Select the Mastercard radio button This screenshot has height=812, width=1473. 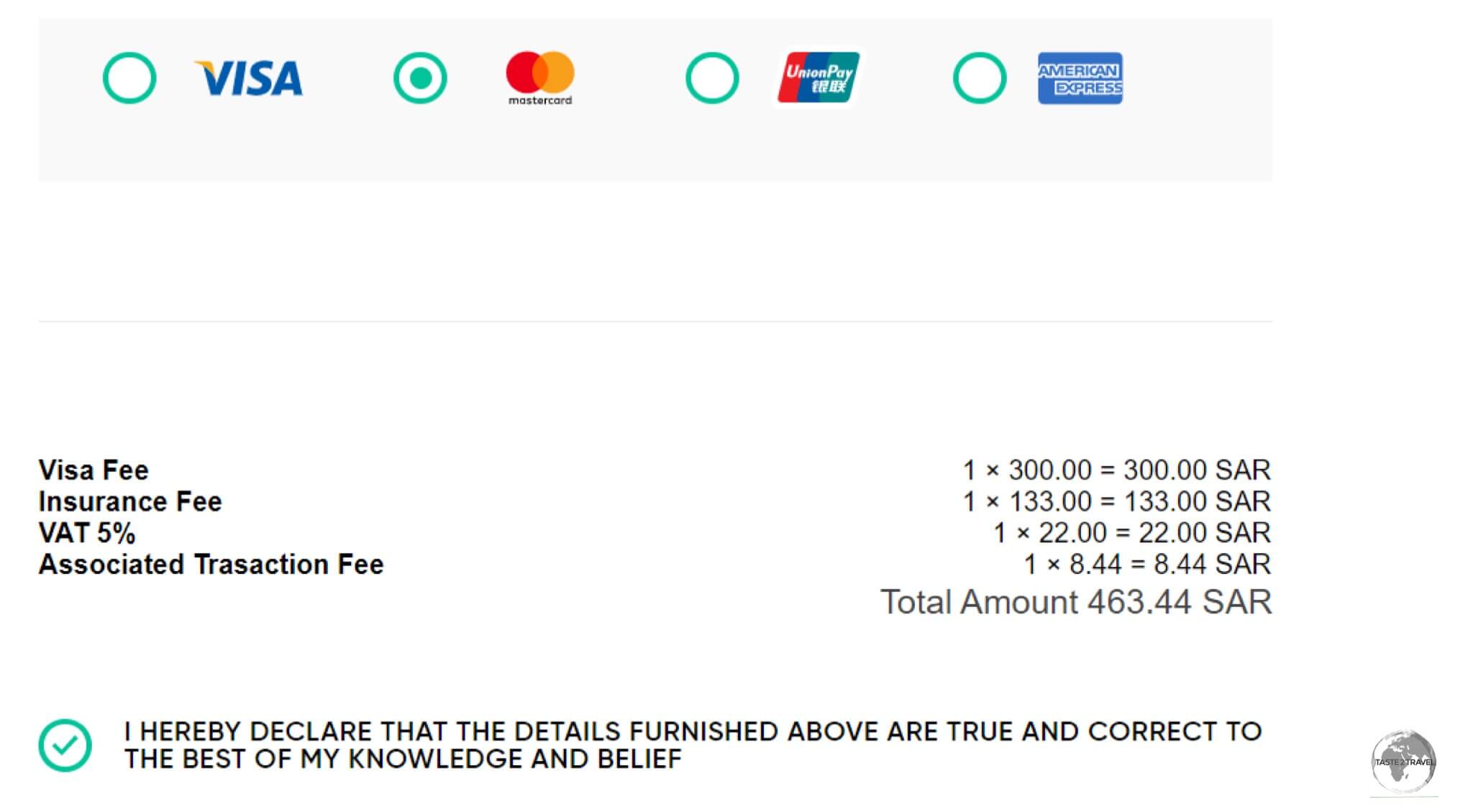click(420, 78)
